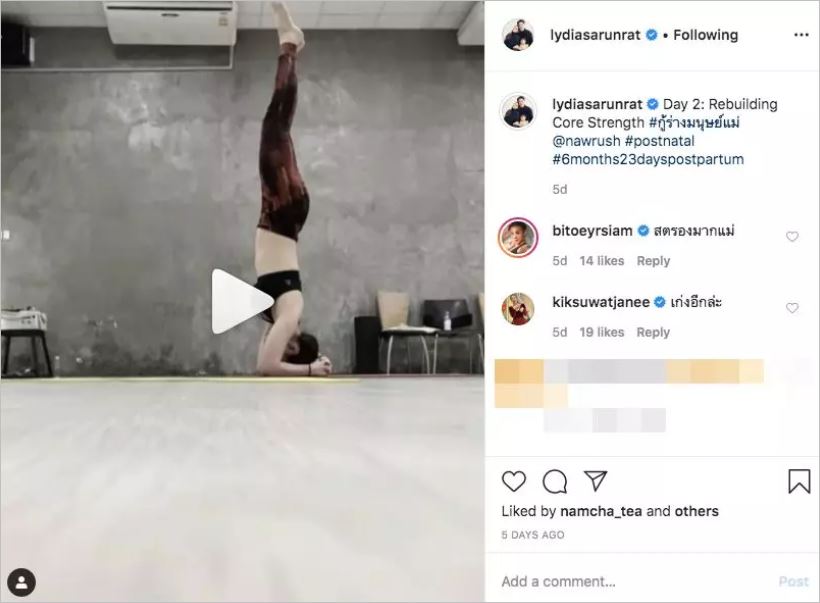Open namcha_tea profile from likes
The width and height of the screenshot is (820, 603).
[x=601, y=511]
